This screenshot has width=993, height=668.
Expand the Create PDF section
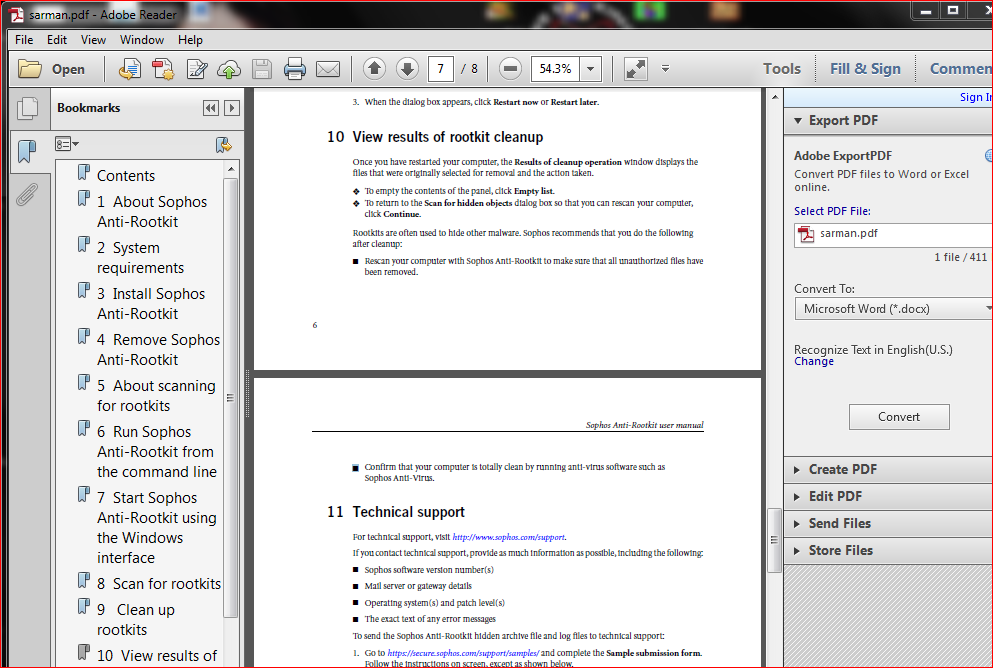point(797,470)
